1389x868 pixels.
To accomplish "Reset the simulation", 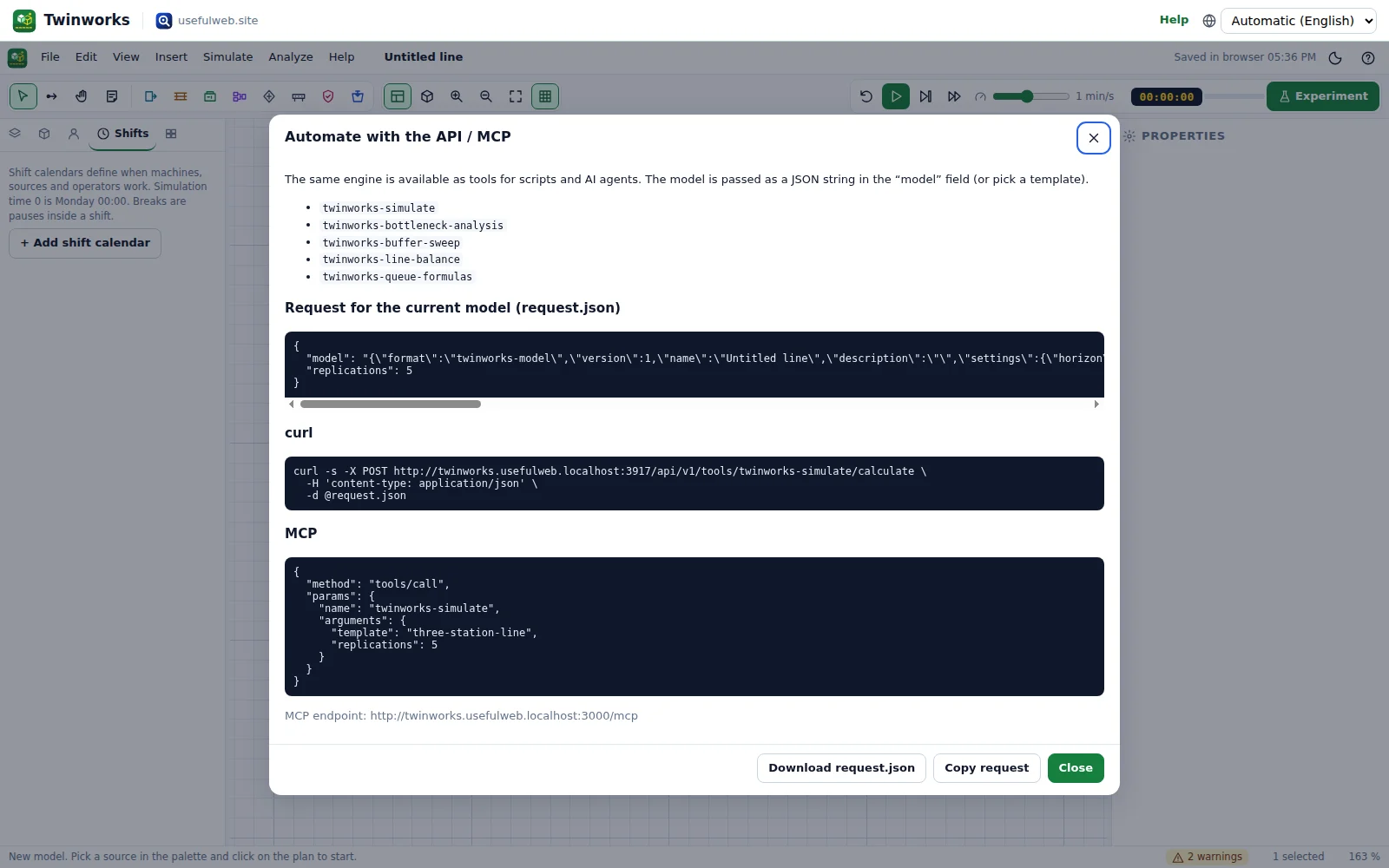I will [x=866, y=96].
